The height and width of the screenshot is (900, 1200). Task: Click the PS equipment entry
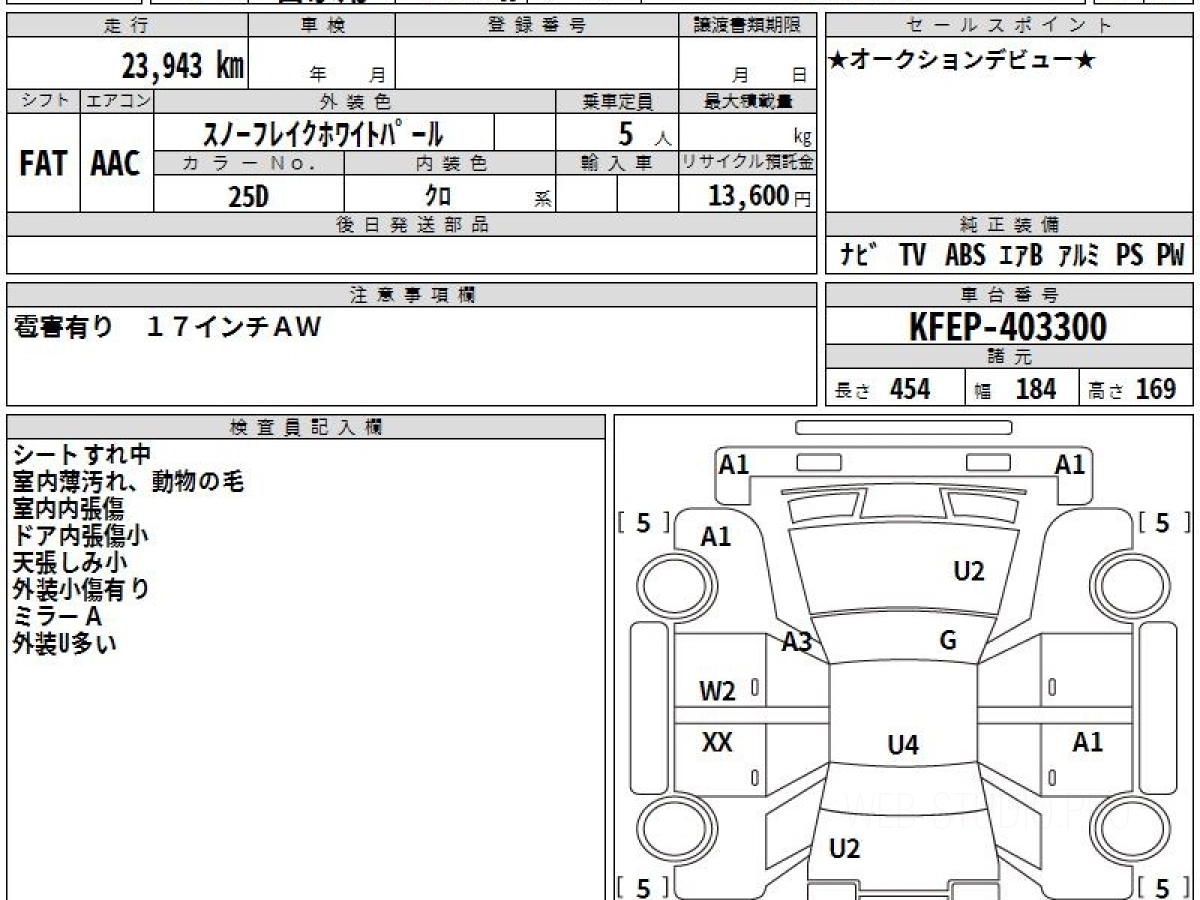tap(1130, 255)
